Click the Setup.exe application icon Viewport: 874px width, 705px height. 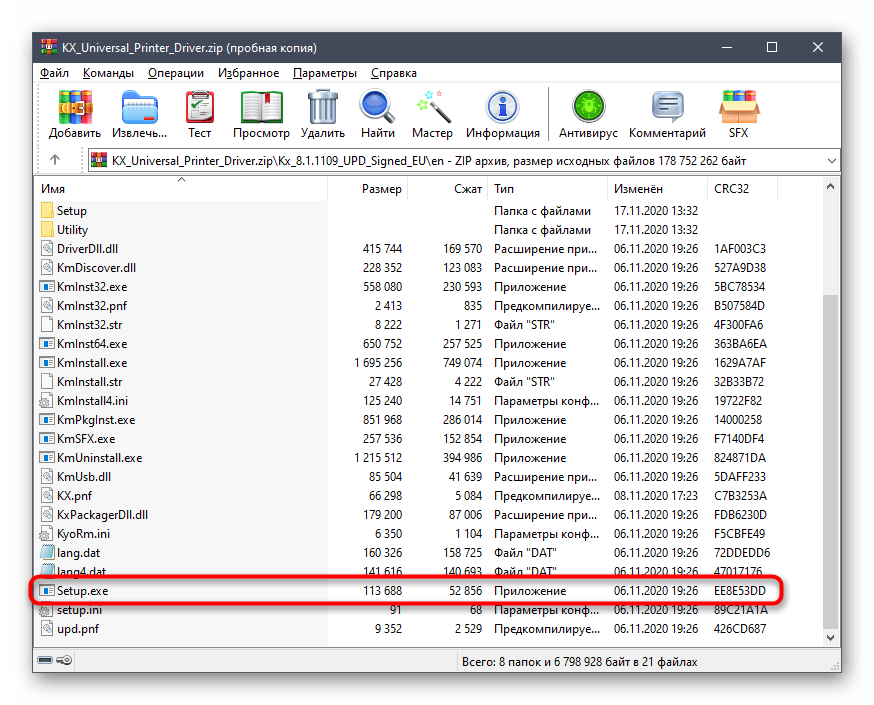(47, 591)
